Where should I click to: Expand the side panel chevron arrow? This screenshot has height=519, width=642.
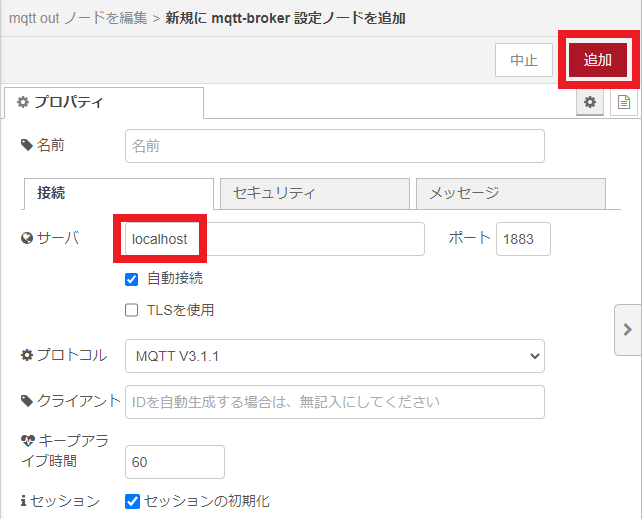pos(627,329)
